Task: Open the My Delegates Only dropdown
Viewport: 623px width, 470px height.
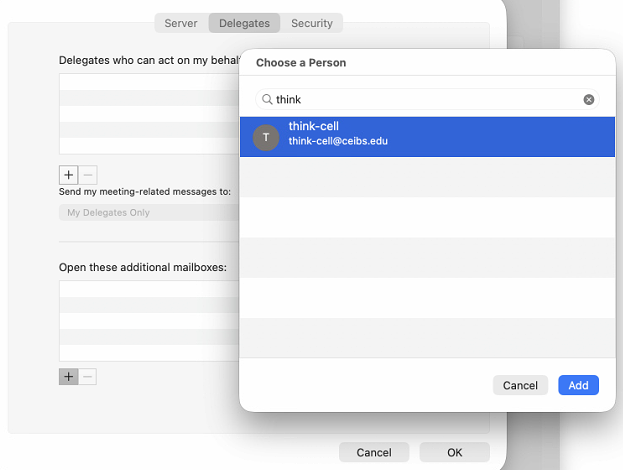Action: pyautogui.click(x=147, y=213)
